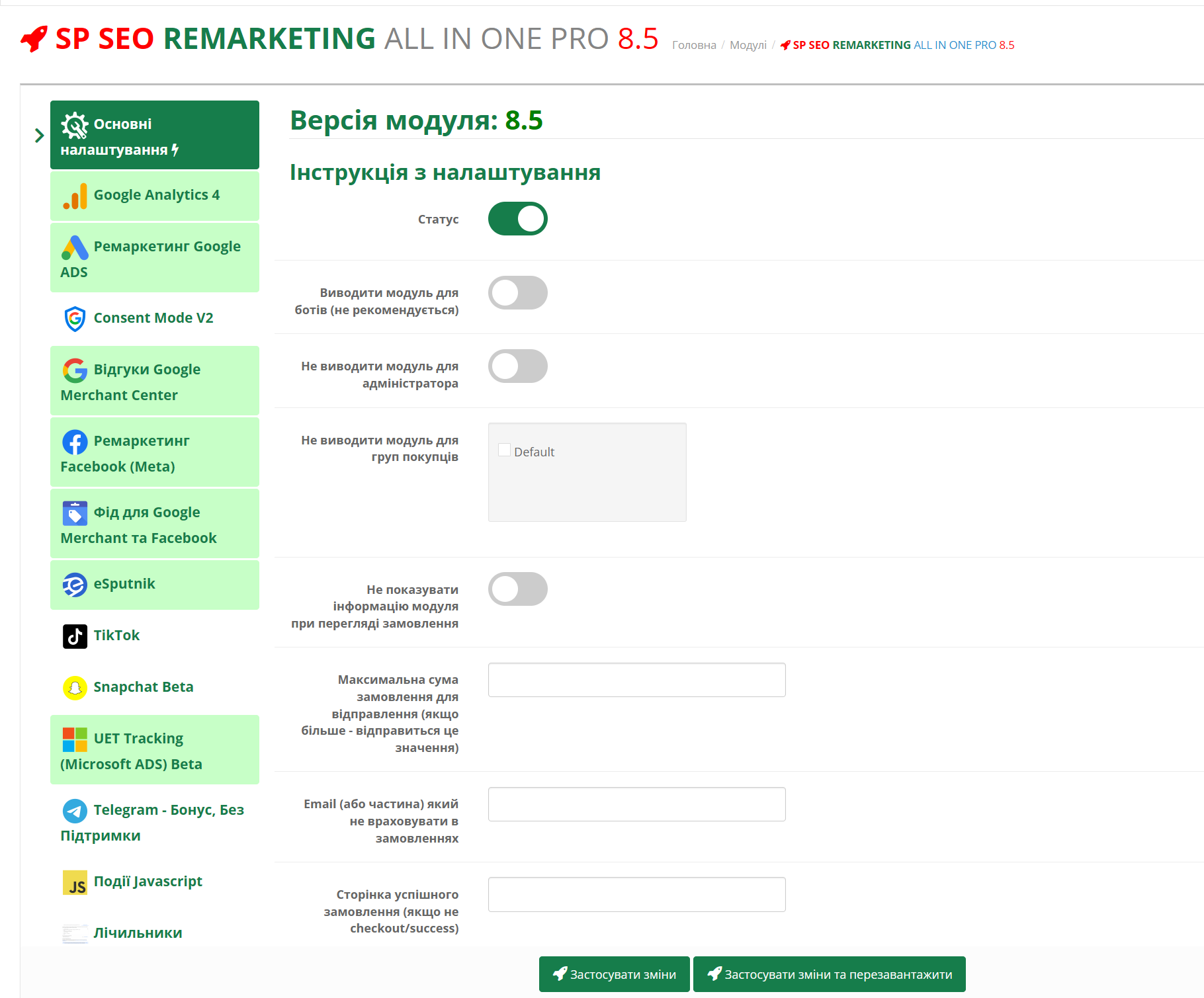
Task: Toggle Не показувати інформацію модуля при перегляді замовлення
Action: [x=517, y=589]
